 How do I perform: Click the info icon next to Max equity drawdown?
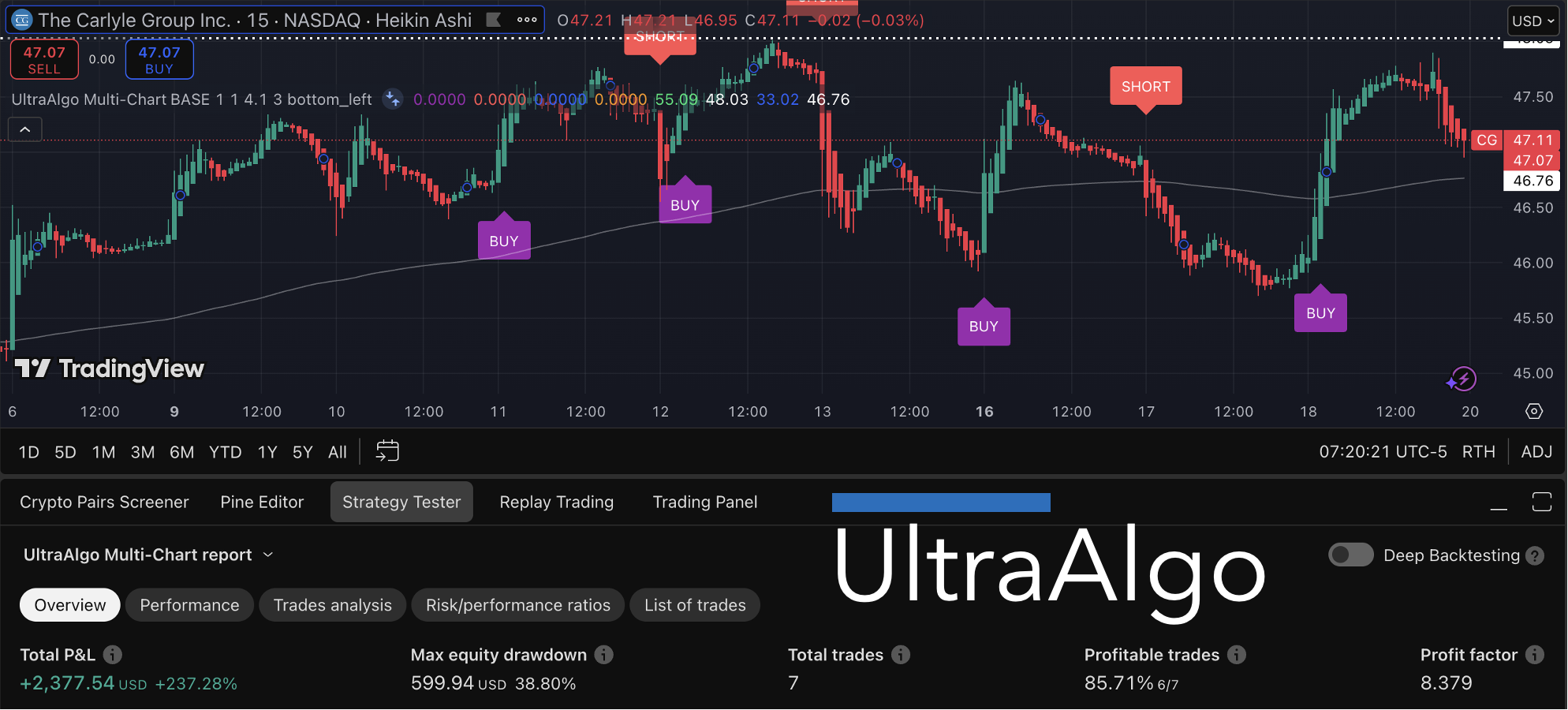[x=604, y=655]
